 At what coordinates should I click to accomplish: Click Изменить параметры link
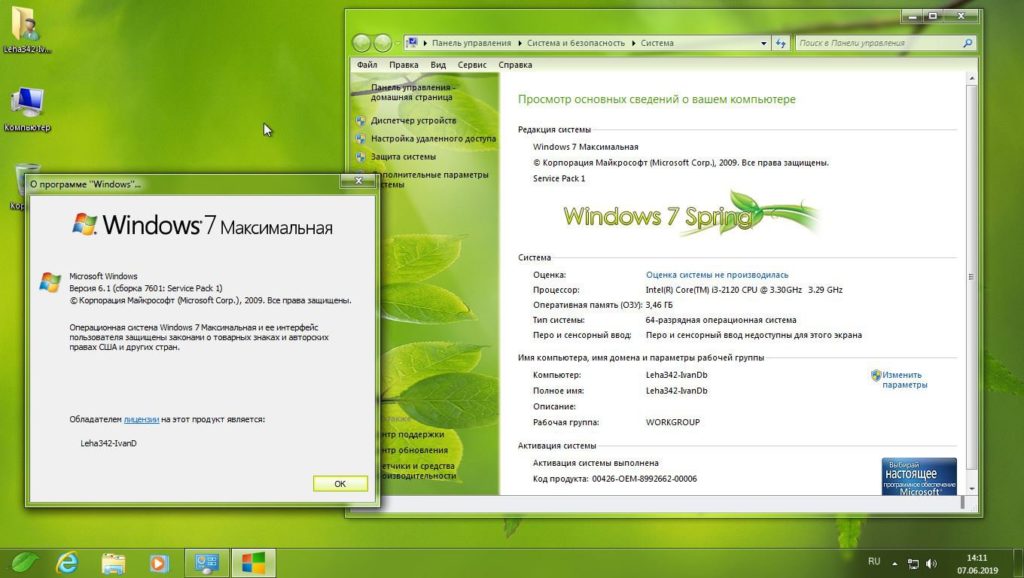coord(904,379)
